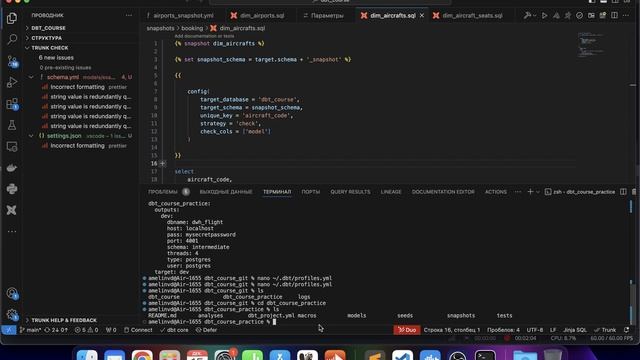Open the Remote Explorer view
This screenshot has width=640, height=360.
click(x=12, y=147)
